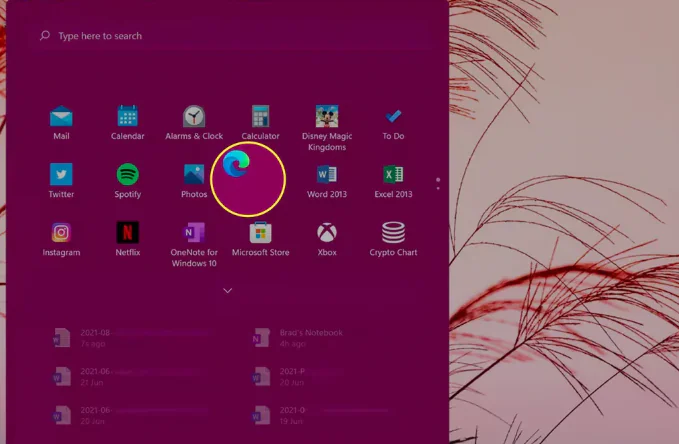Image resolution: width=679 pixels, height=444 pixels.
Task: Open the Calculator app
Action: click(260, 123)
